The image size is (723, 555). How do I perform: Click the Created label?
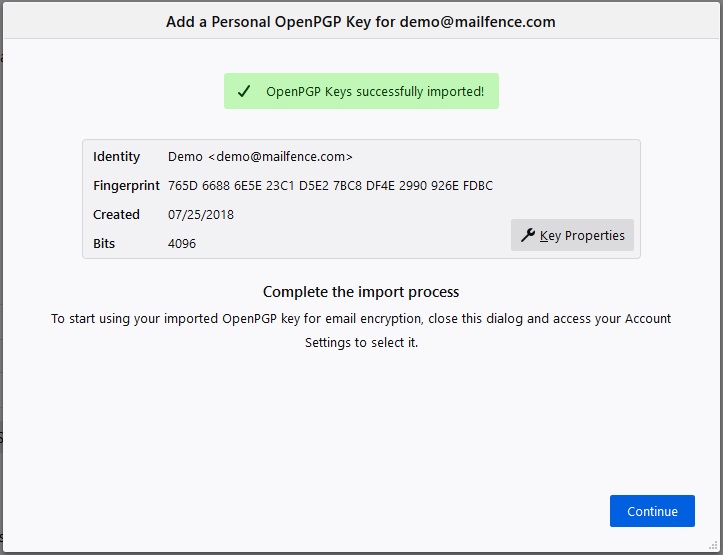[116, 214]
